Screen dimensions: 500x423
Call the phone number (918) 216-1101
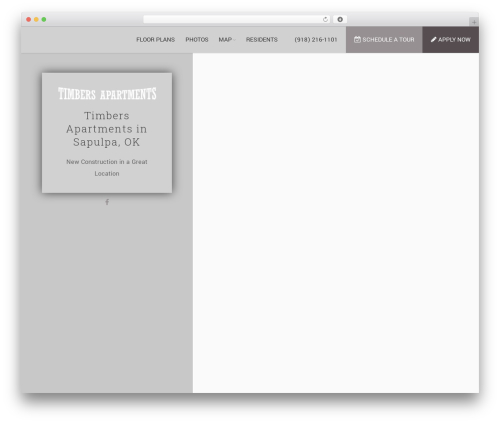point(316,40)
